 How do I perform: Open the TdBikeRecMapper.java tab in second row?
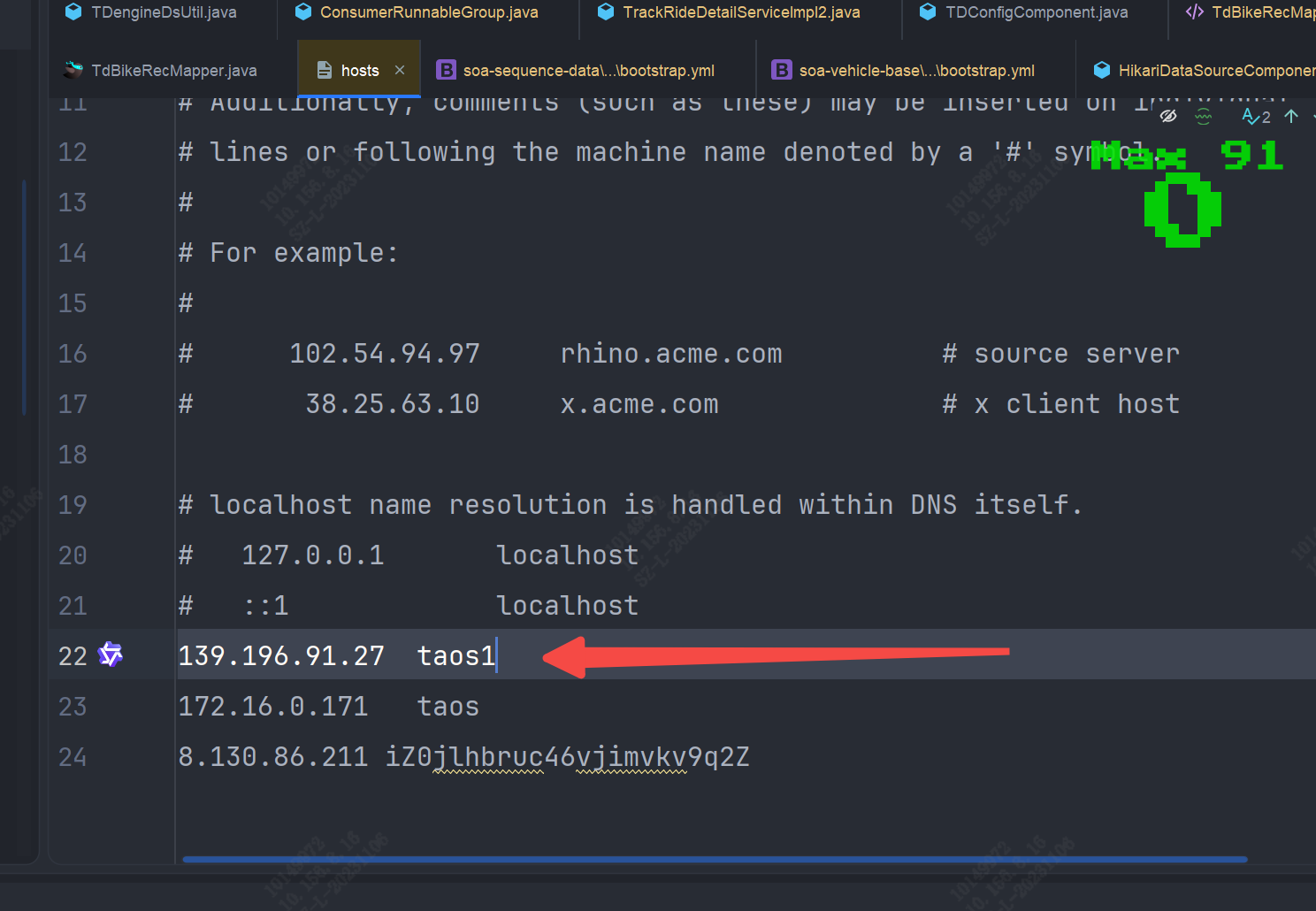(x=173, y=71)
